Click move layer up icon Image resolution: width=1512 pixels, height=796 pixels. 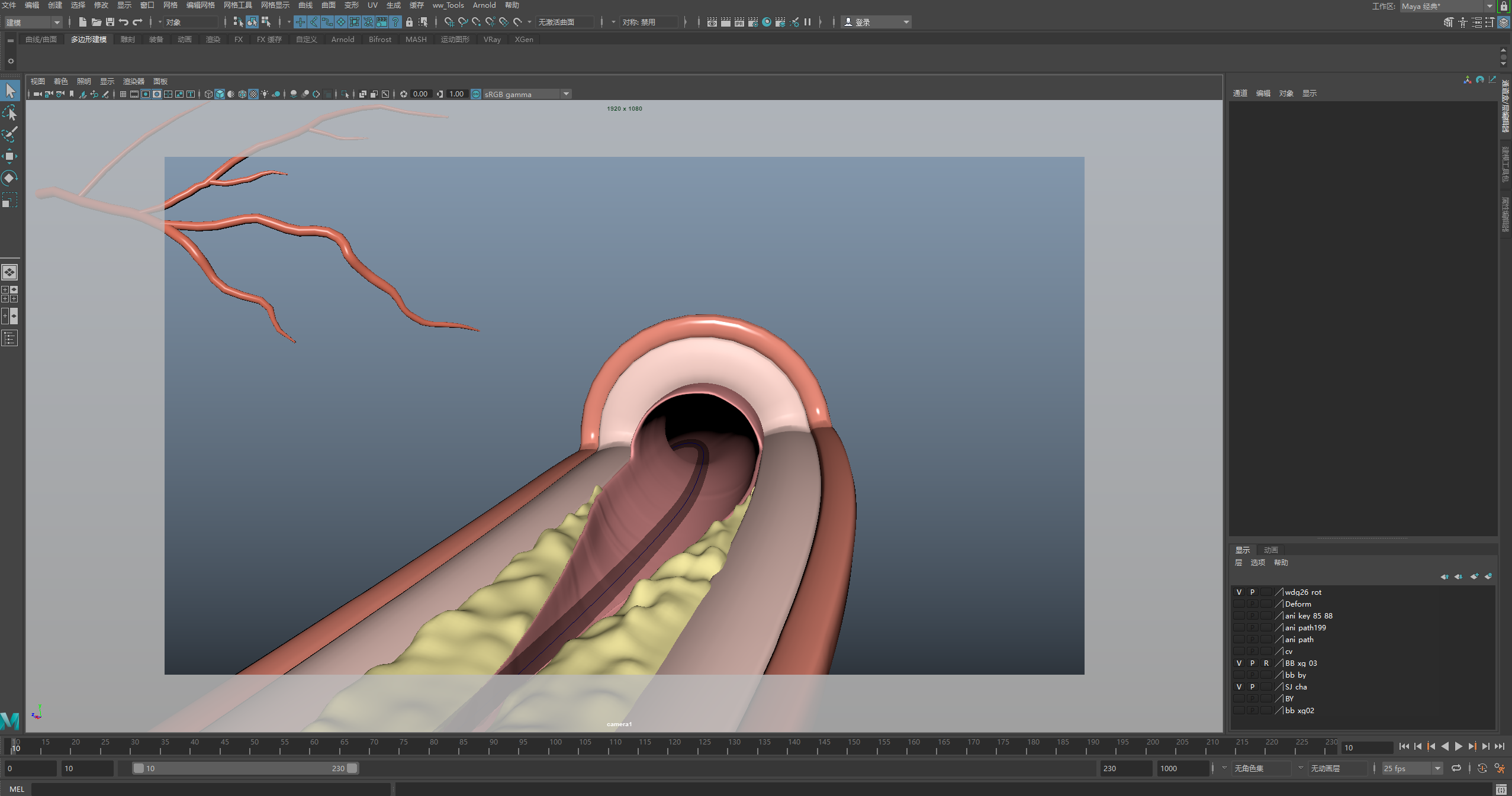click(x=1445, y=576)
